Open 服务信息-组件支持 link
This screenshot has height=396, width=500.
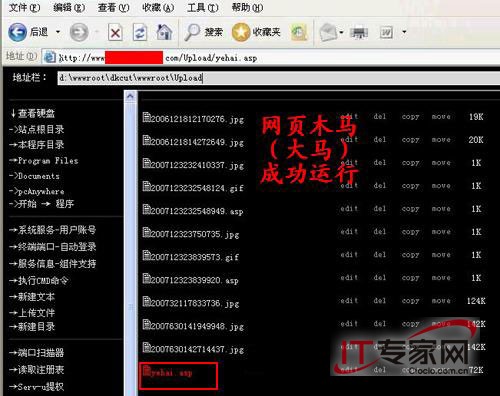[x=53, y=264]
